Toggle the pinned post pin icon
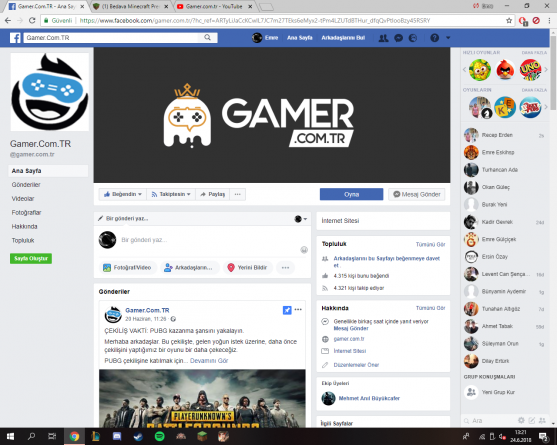Image resolution: width=557 pixels, height=445 pixels. pos(287,310)
